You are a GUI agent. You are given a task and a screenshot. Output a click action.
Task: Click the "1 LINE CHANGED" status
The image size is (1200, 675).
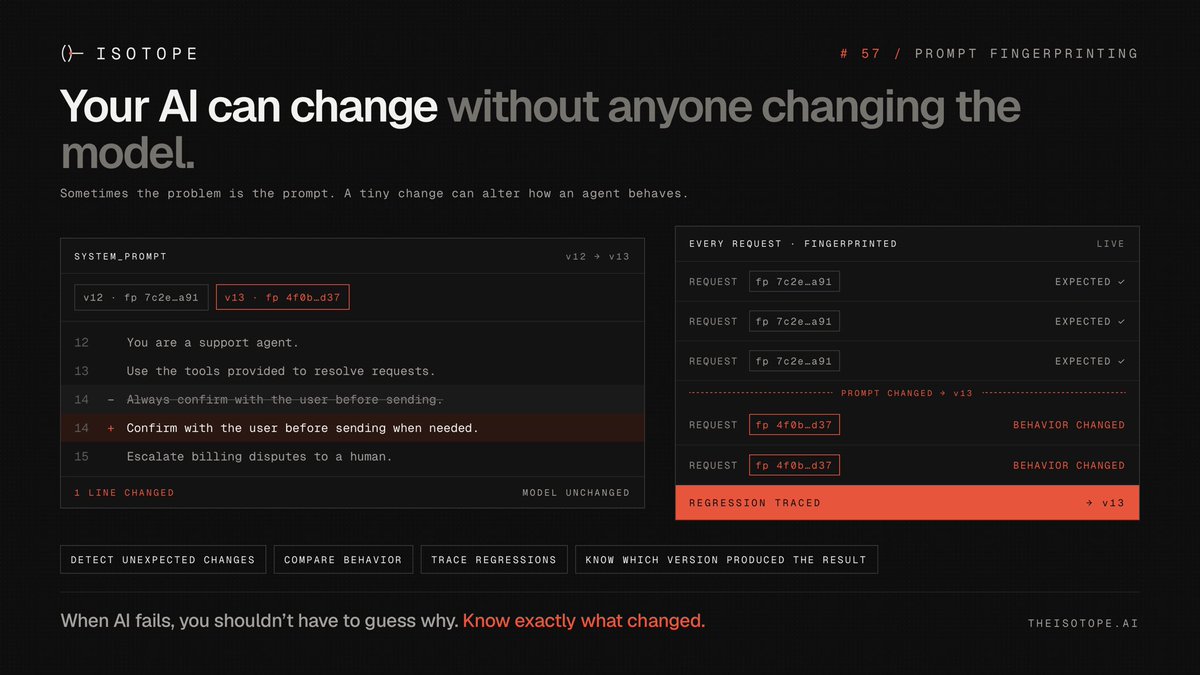tap(124, 493)
